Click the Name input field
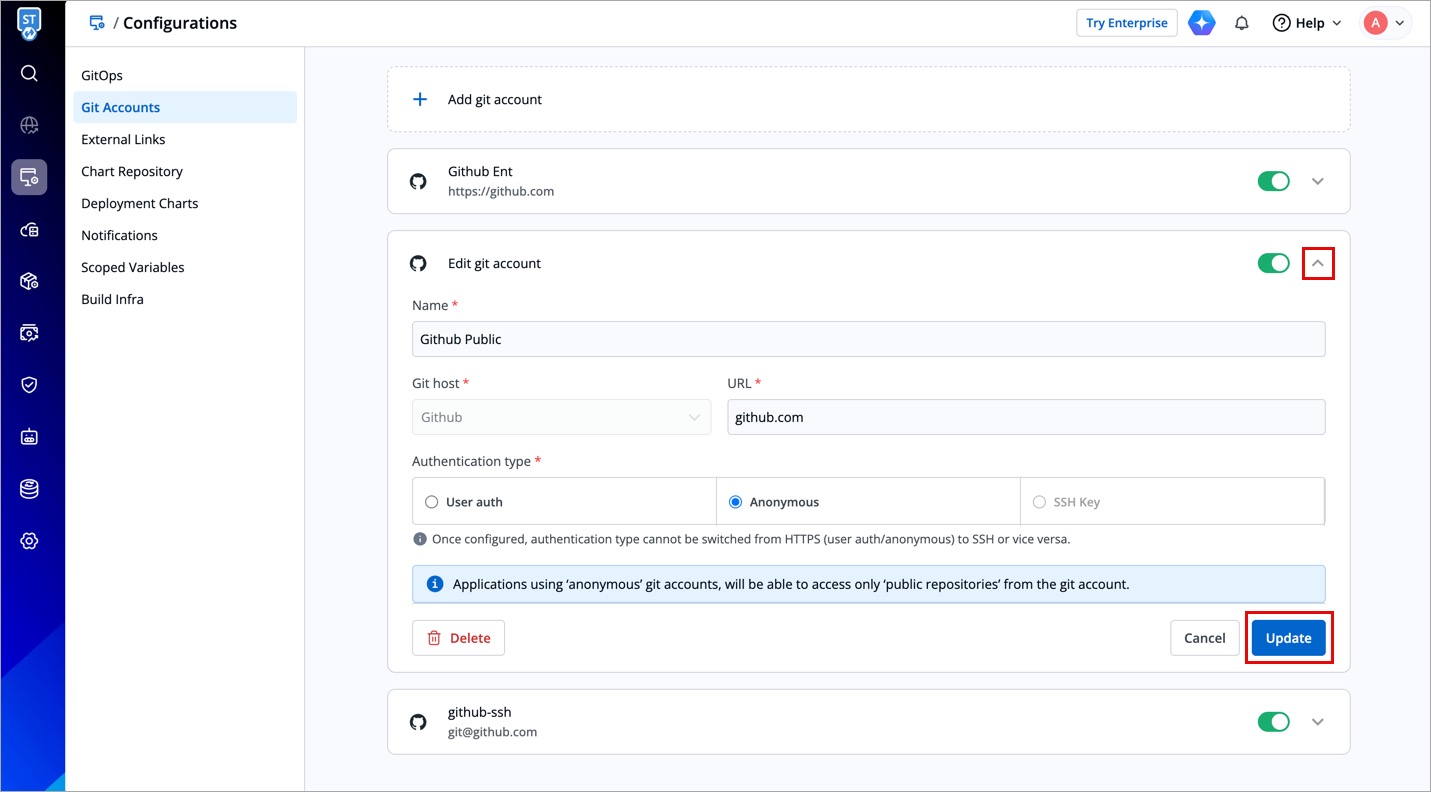This screenshot has width=1431, height=792. click(868, 339)
